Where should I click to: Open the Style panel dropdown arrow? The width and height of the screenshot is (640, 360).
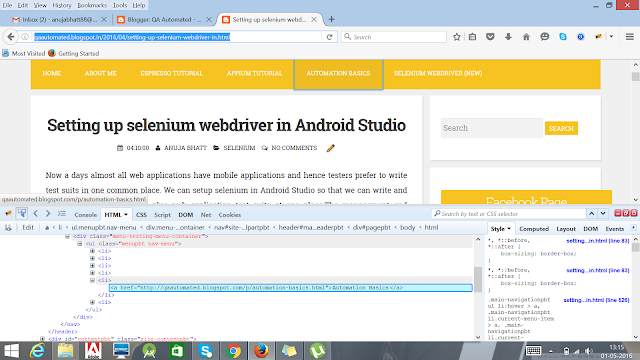[x=509, y=229]
